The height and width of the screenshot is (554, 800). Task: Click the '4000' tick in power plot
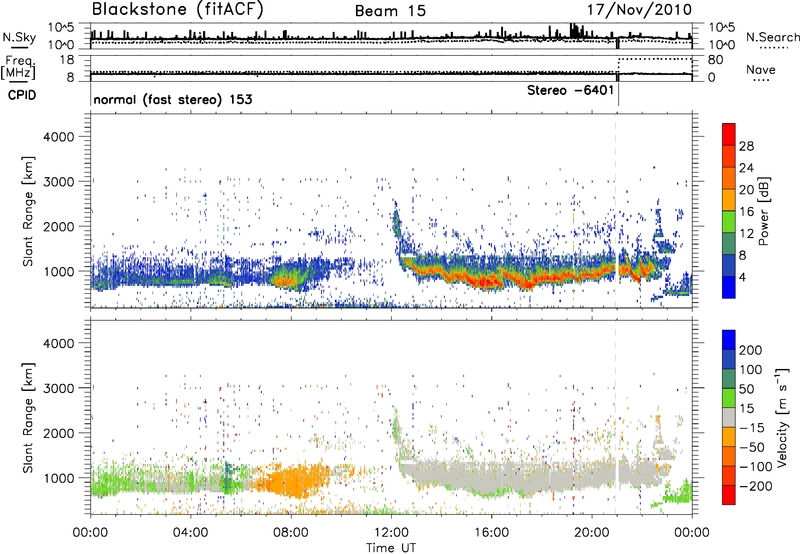[58, 137]
